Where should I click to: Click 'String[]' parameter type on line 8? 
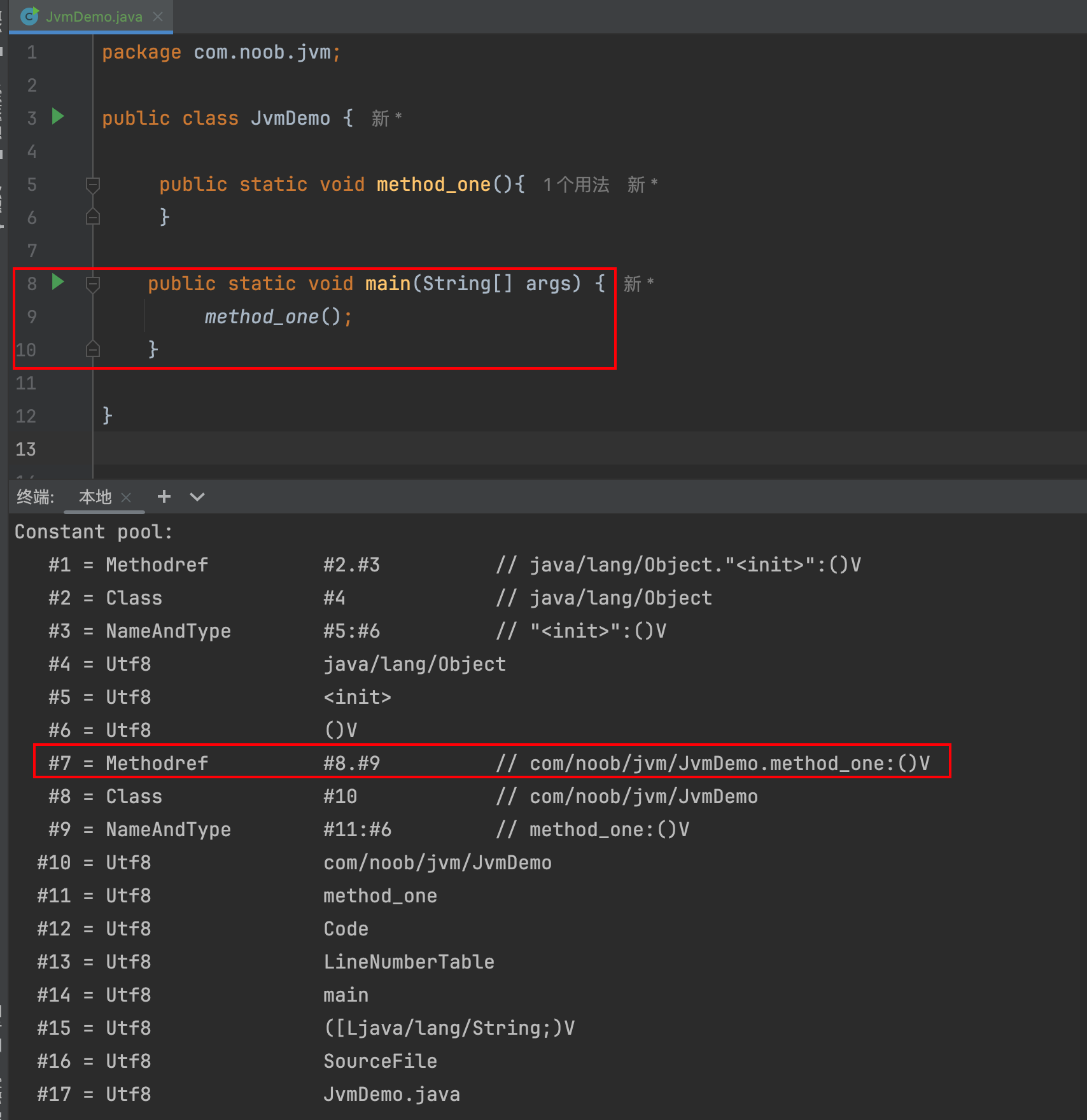[x=468, y=284]
